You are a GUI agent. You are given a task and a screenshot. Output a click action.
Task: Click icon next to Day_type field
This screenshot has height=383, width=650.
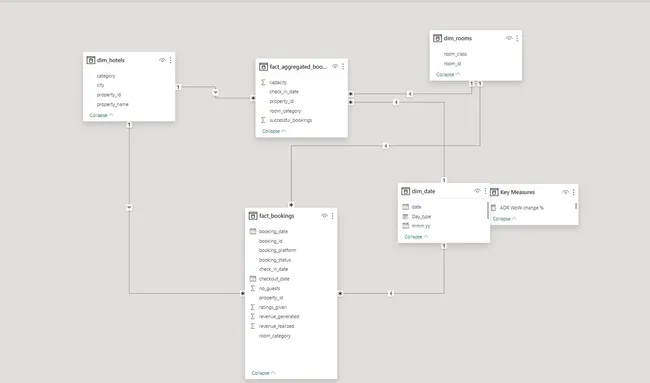coord(405,216)
